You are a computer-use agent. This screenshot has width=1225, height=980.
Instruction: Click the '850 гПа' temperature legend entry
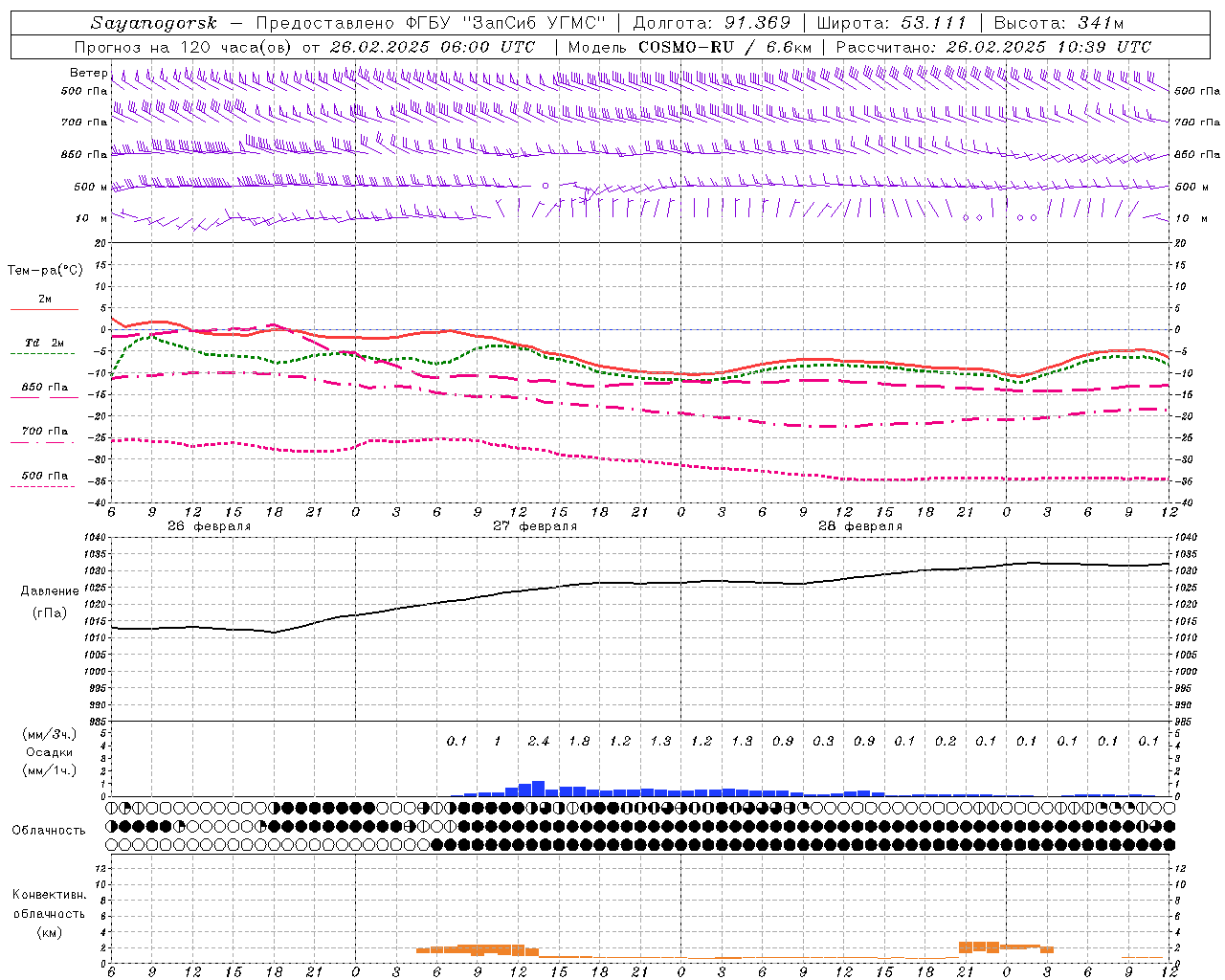pos(45,388)
